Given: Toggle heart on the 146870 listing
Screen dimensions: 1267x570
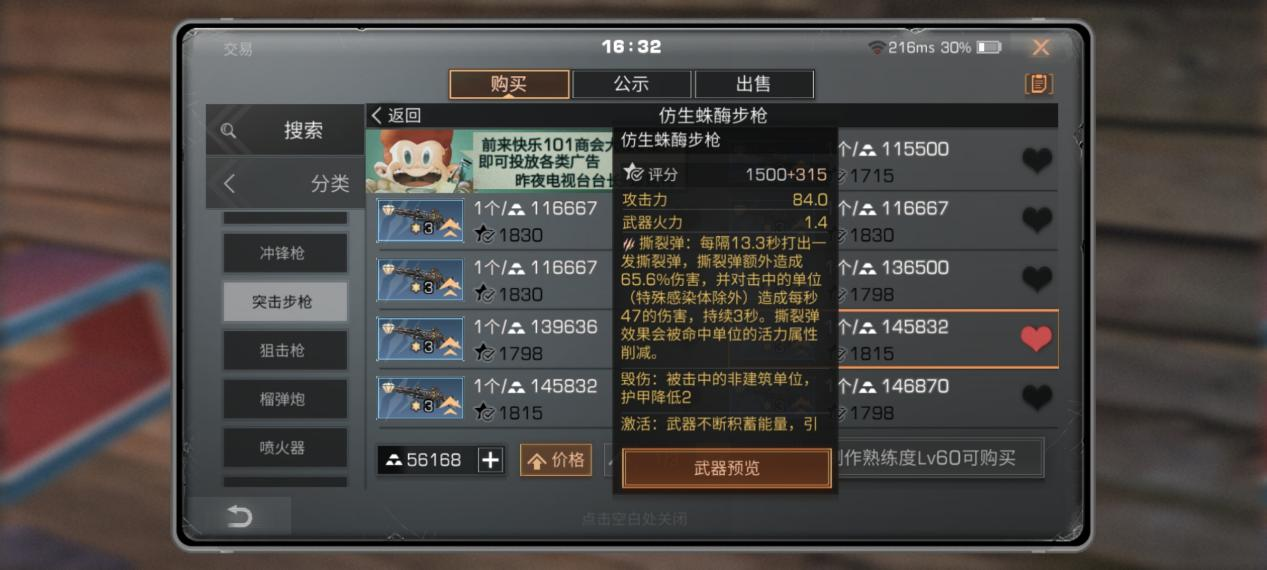Looking at the screenshot, I should [1037, 398].
